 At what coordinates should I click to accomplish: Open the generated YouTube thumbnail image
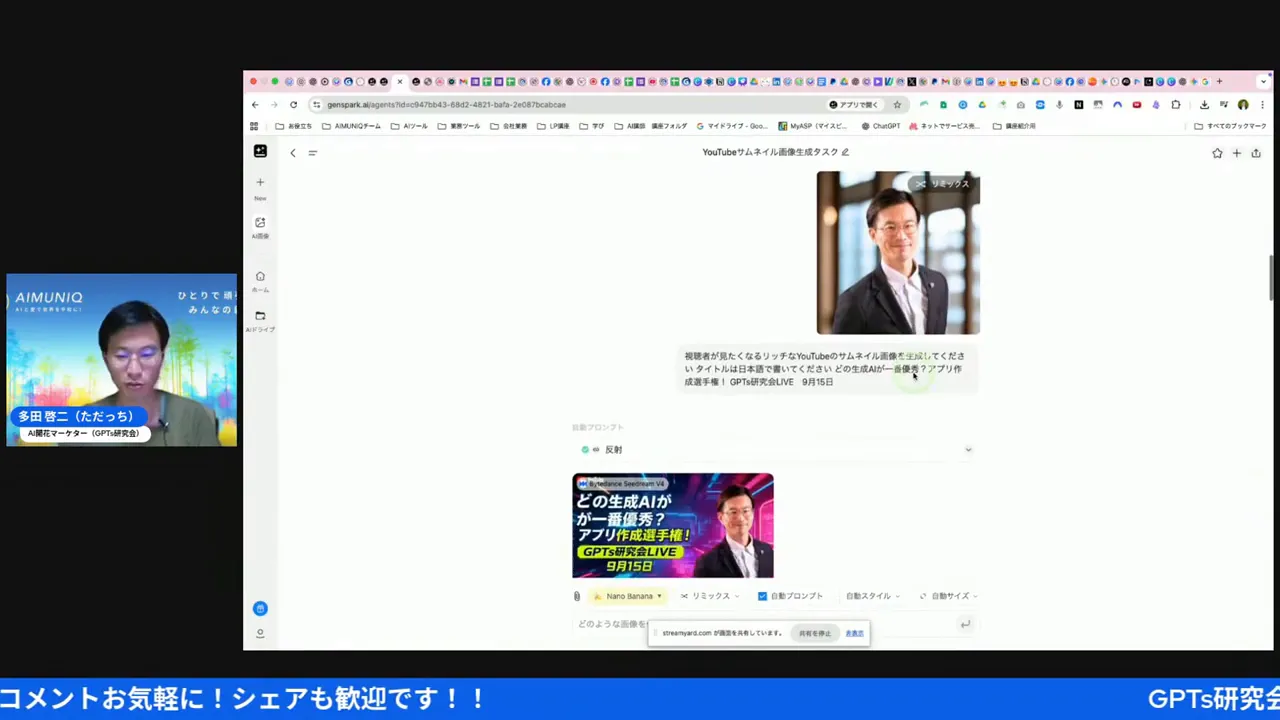(673, 526)
